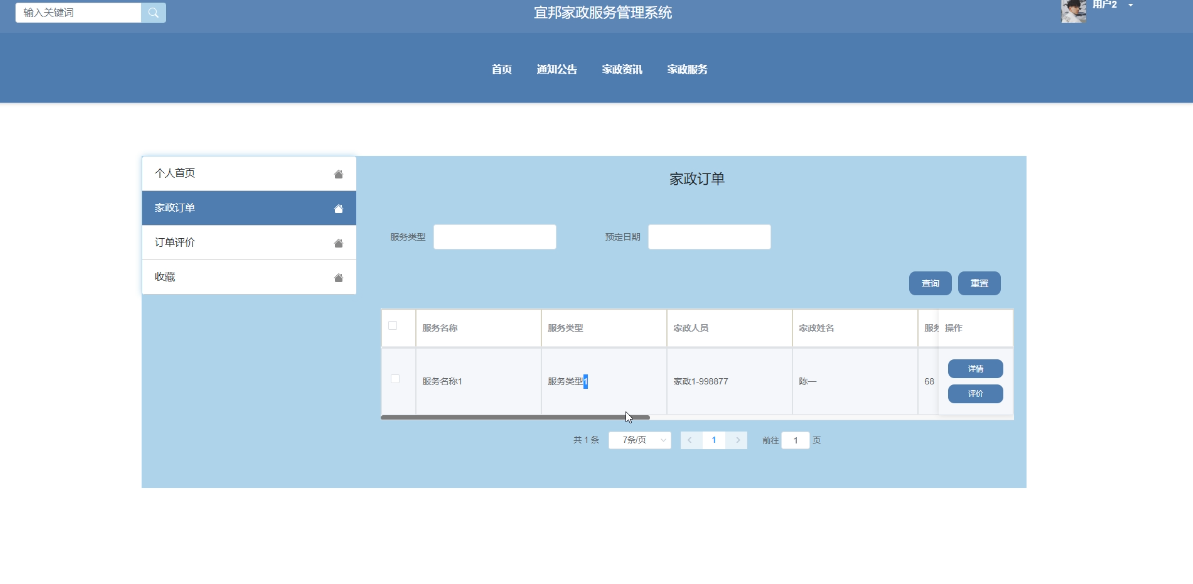Click home icon beside 家政订单
The height and width of the screenshot is (584, 1193).
coord(339,208)
